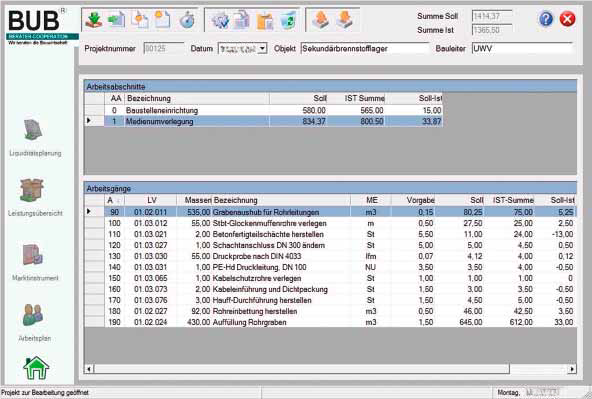Viewport: 592px width, 399px height.
Task: Click the horizontal scrollbar thumb
Action: [x=302, y=368]
